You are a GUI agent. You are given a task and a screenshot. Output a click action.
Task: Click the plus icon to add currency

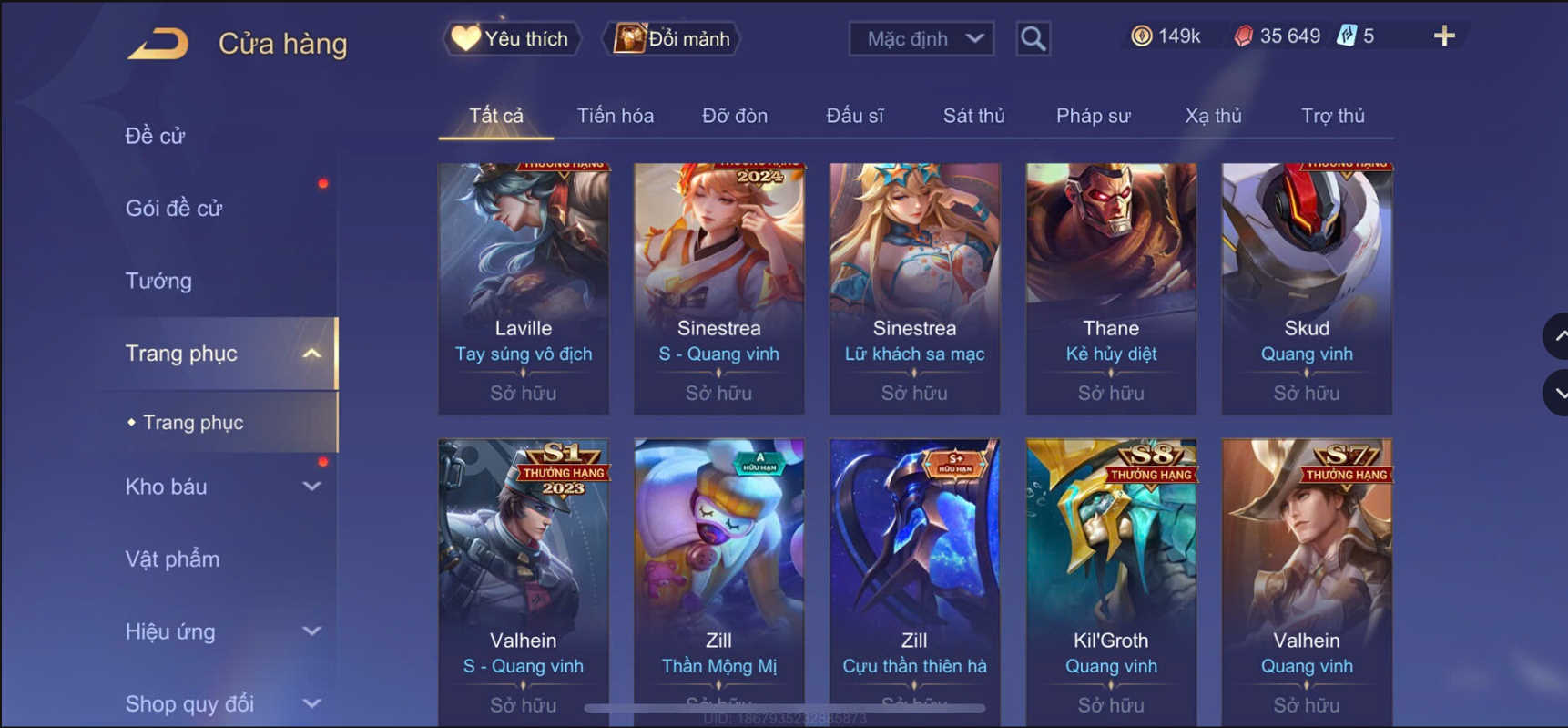(x=1444, y=36)
